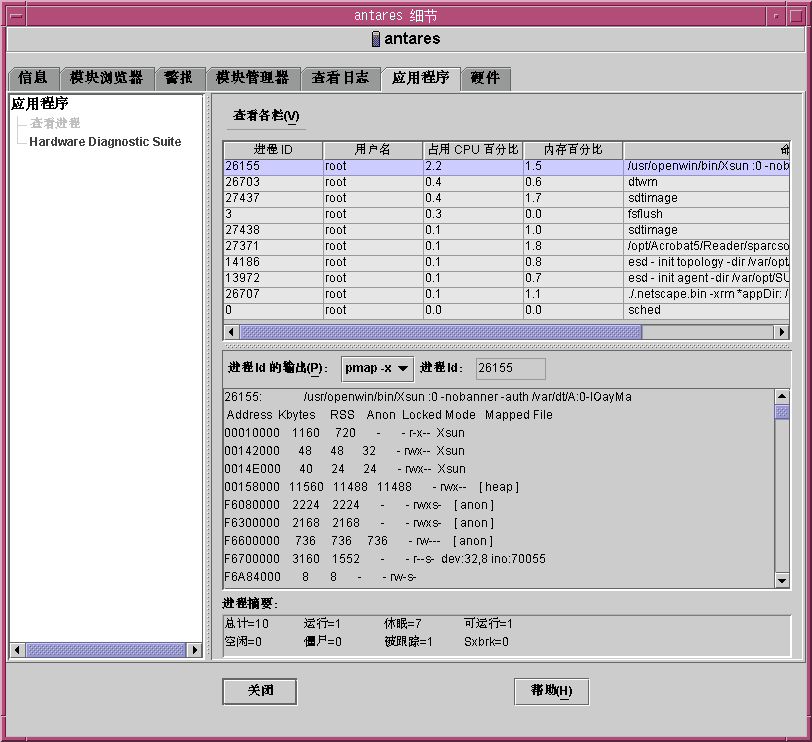
Task: Click the 休眠=7 summary value
Action: click(x=403, y=624)
